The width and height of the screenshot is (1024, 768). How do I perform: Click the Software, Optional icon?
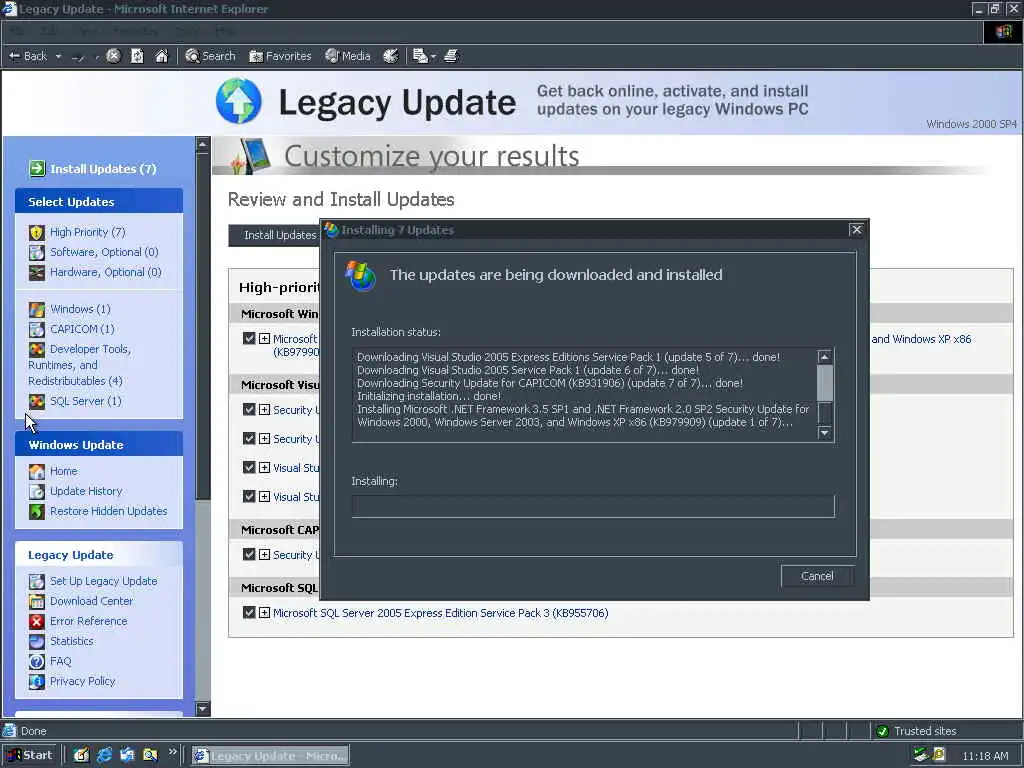37,252
